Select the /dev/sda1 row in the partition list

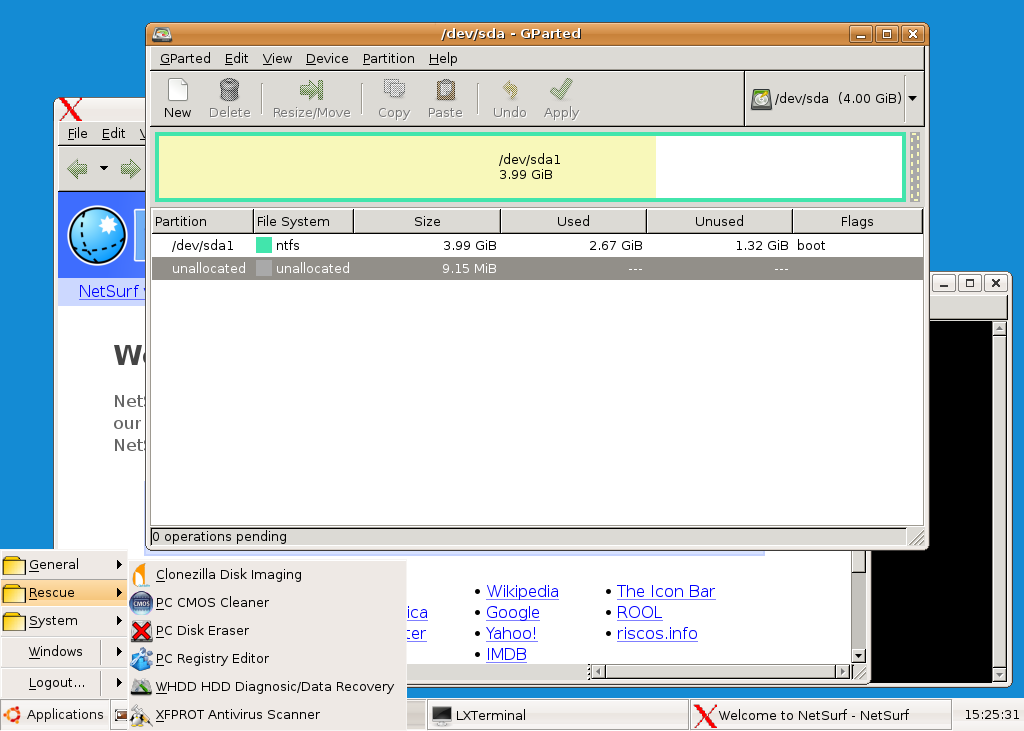point(537,246)
